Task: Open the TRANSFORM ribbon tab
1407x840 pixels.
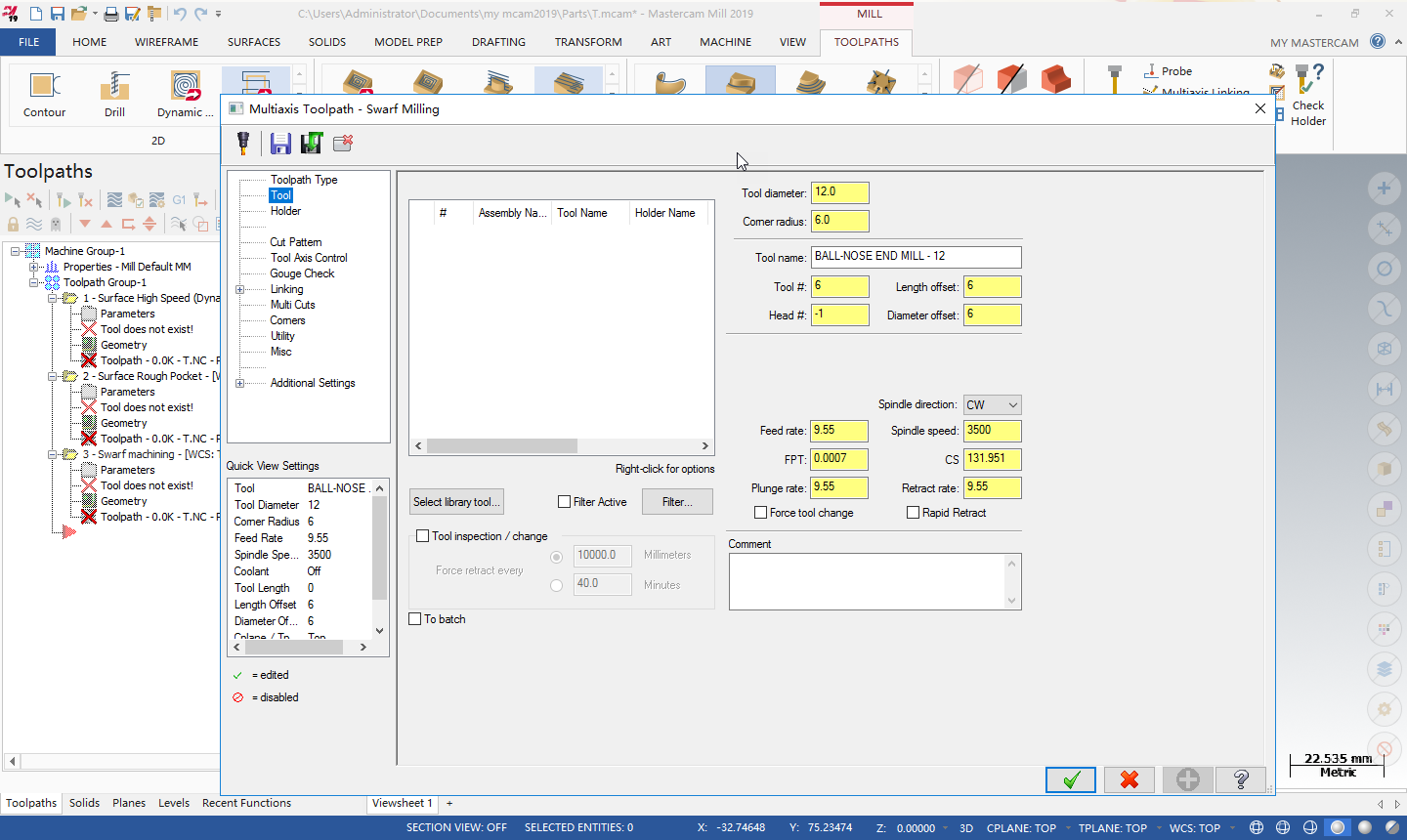Action: (588, 42)
